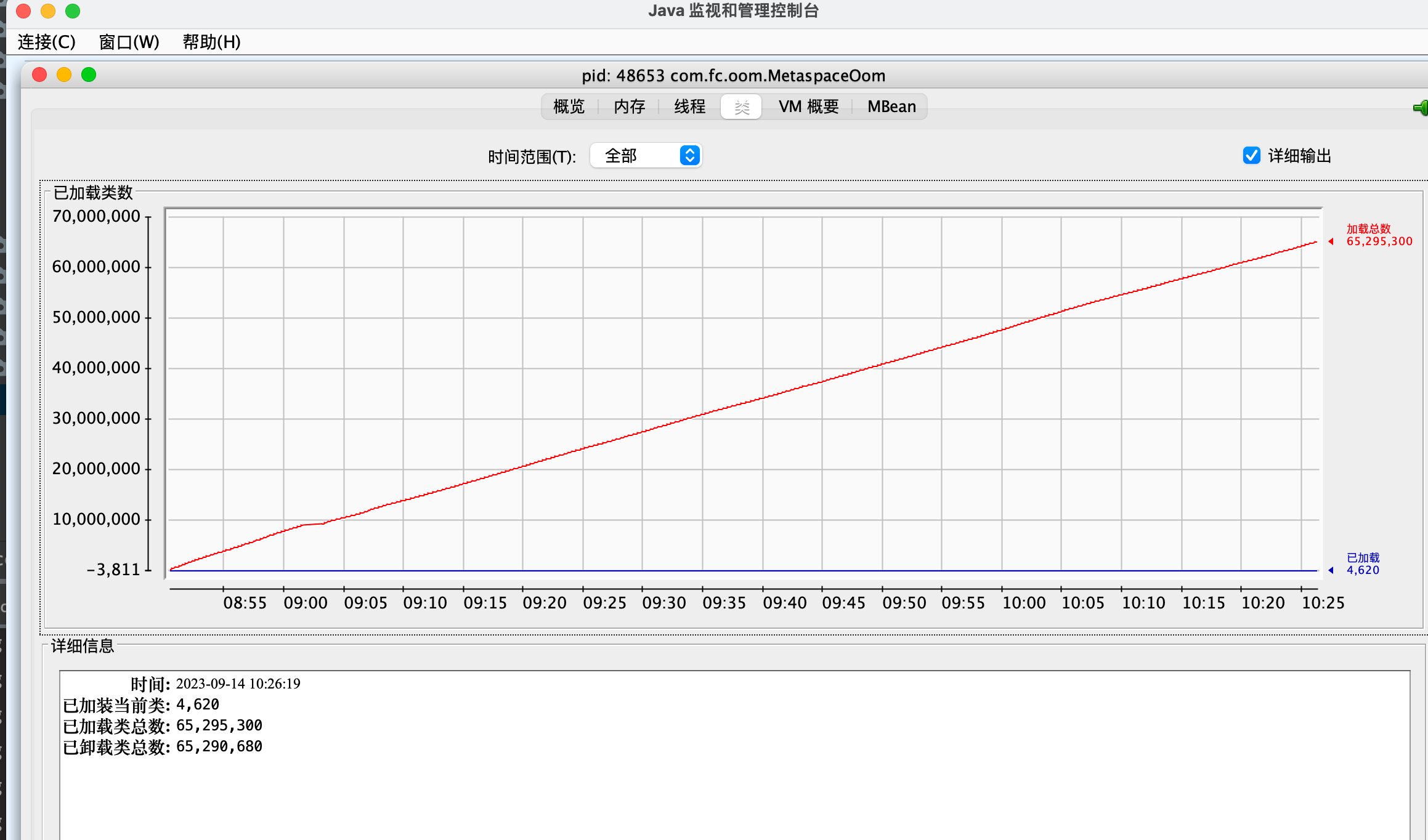Image resolution: width=1428 pixels, height=840 pixels.
Task: Switch to the 概览 tab
Action: coord(569,107)
